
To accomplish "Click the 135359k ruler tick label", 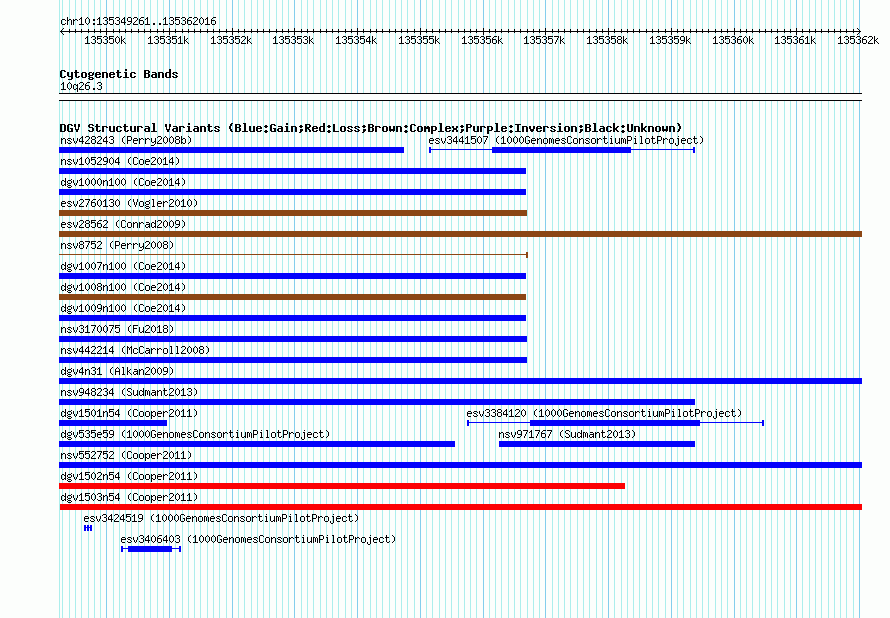I will click(x=670, y=40).
